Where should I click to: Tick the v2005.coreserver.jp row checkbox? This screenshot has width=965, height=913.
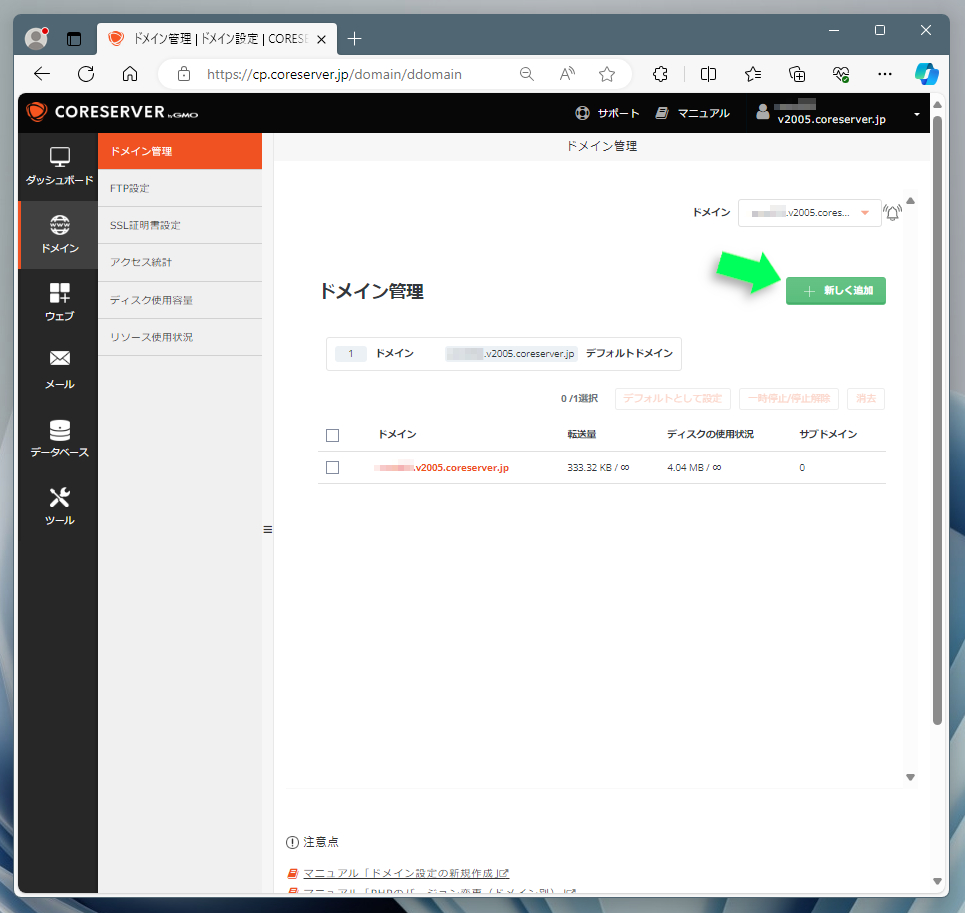[x=332, y=468]
